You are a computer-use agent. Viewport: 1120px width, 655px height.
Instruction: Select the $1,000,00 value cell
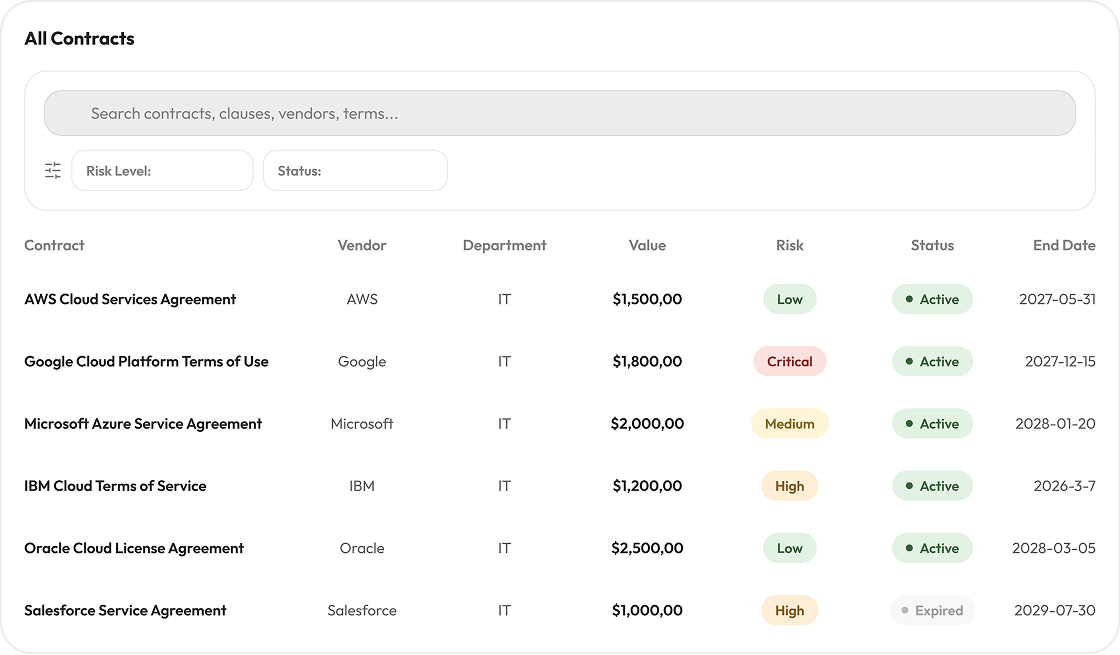pyautogui.click(x=647, y=610)
